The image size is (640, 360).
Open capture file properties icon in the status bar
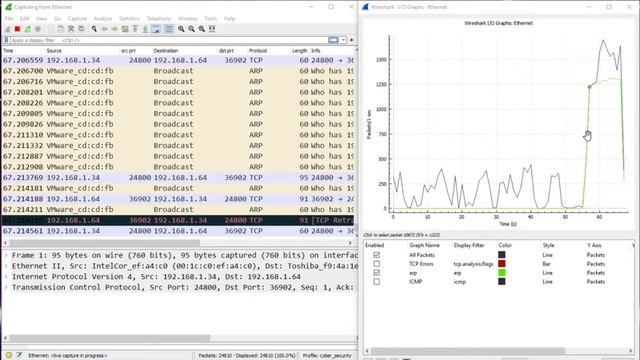click(x=19, y=355)
